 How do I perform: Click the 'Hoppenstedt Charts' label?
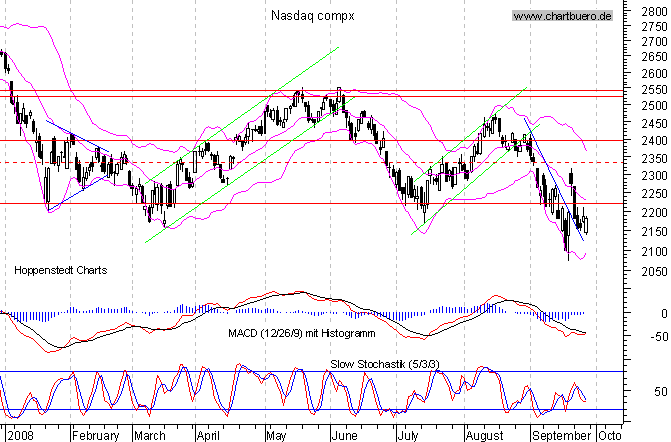[x=61, y=270]
